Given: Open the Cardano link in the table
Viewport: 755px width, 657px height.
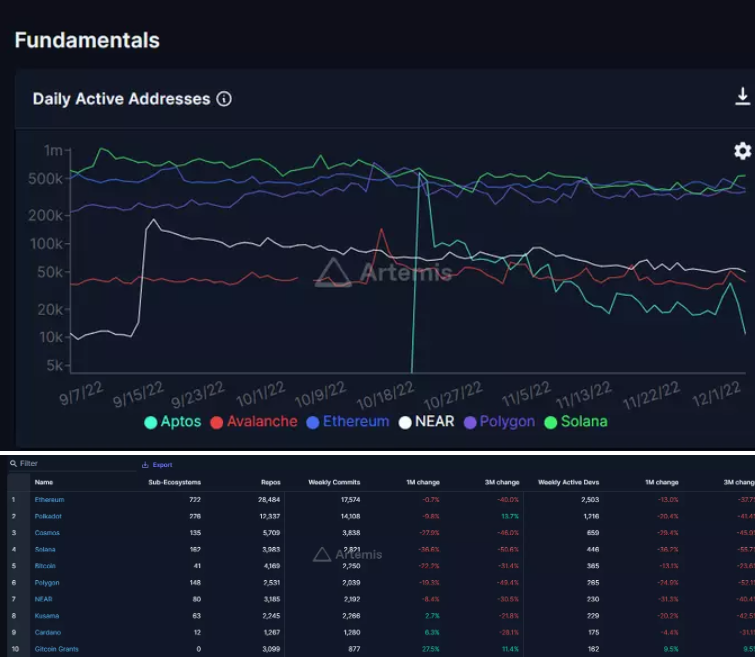Looking at the screenshot, I should pyautogui.click(x=48, y=632).
